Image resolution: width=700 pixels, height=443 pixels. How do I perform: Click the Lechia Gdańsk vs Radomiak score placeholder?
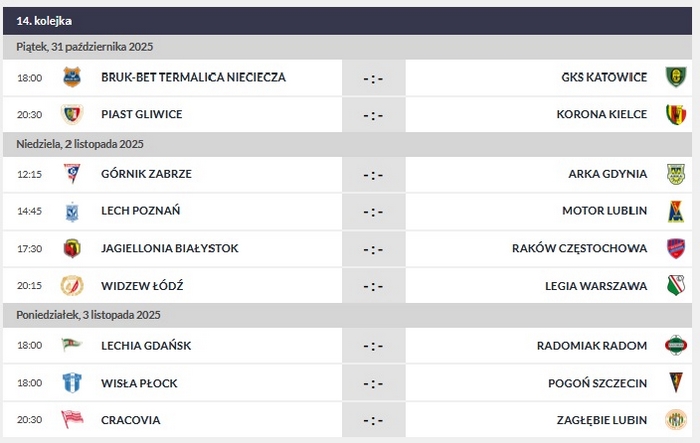[373, 346]
